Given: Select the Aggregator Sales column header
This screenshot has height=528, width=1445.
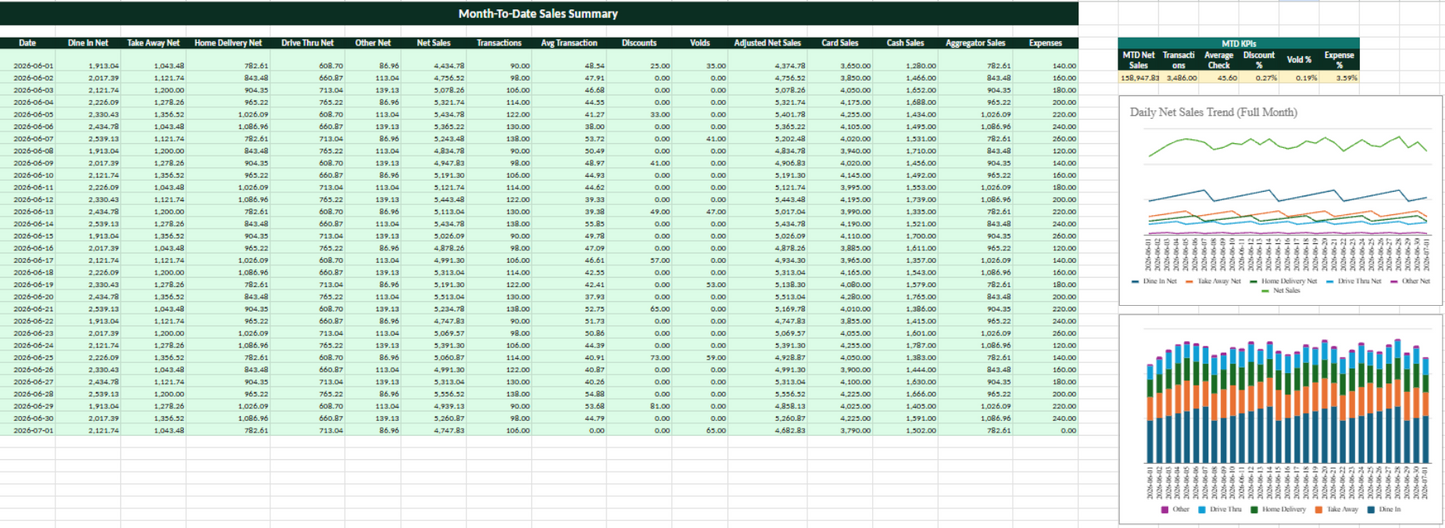Looking at the screenshot, I should [x=977, y=43].
